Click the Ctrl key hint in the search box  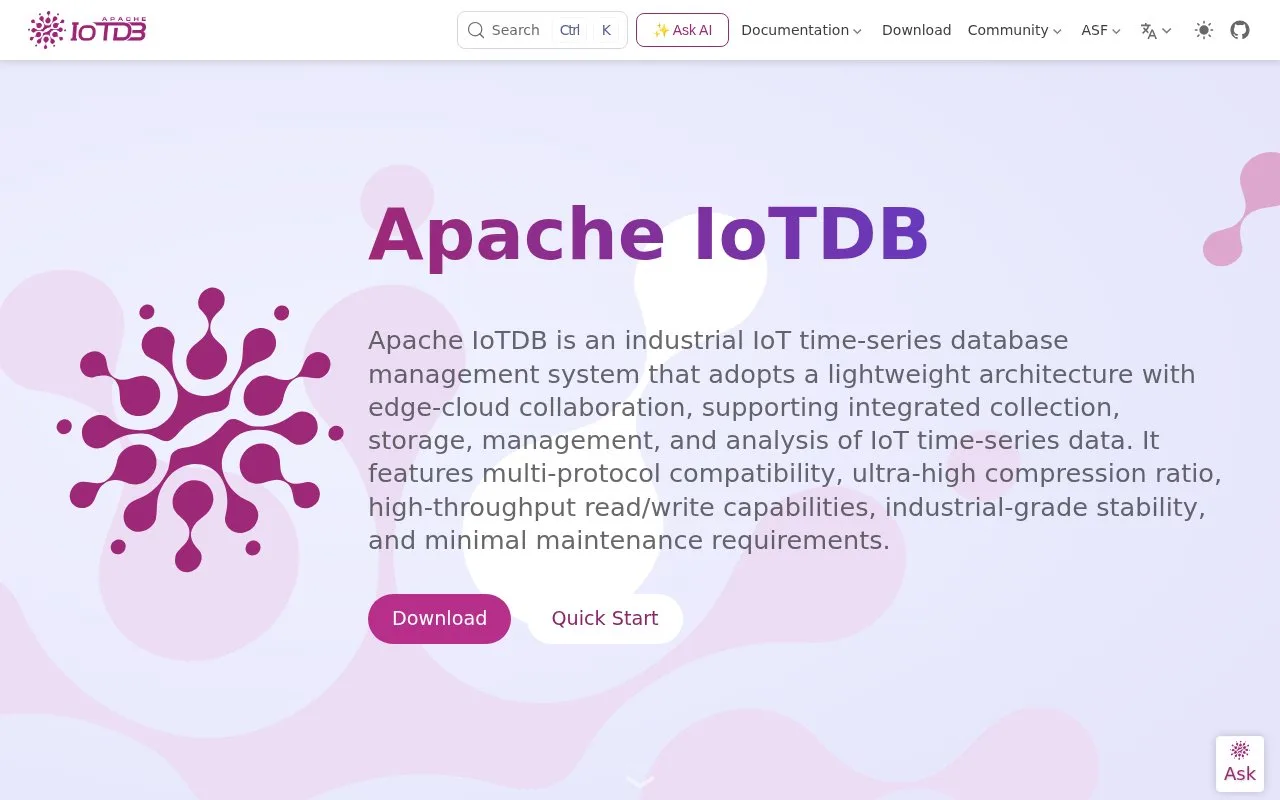(570, 30)
